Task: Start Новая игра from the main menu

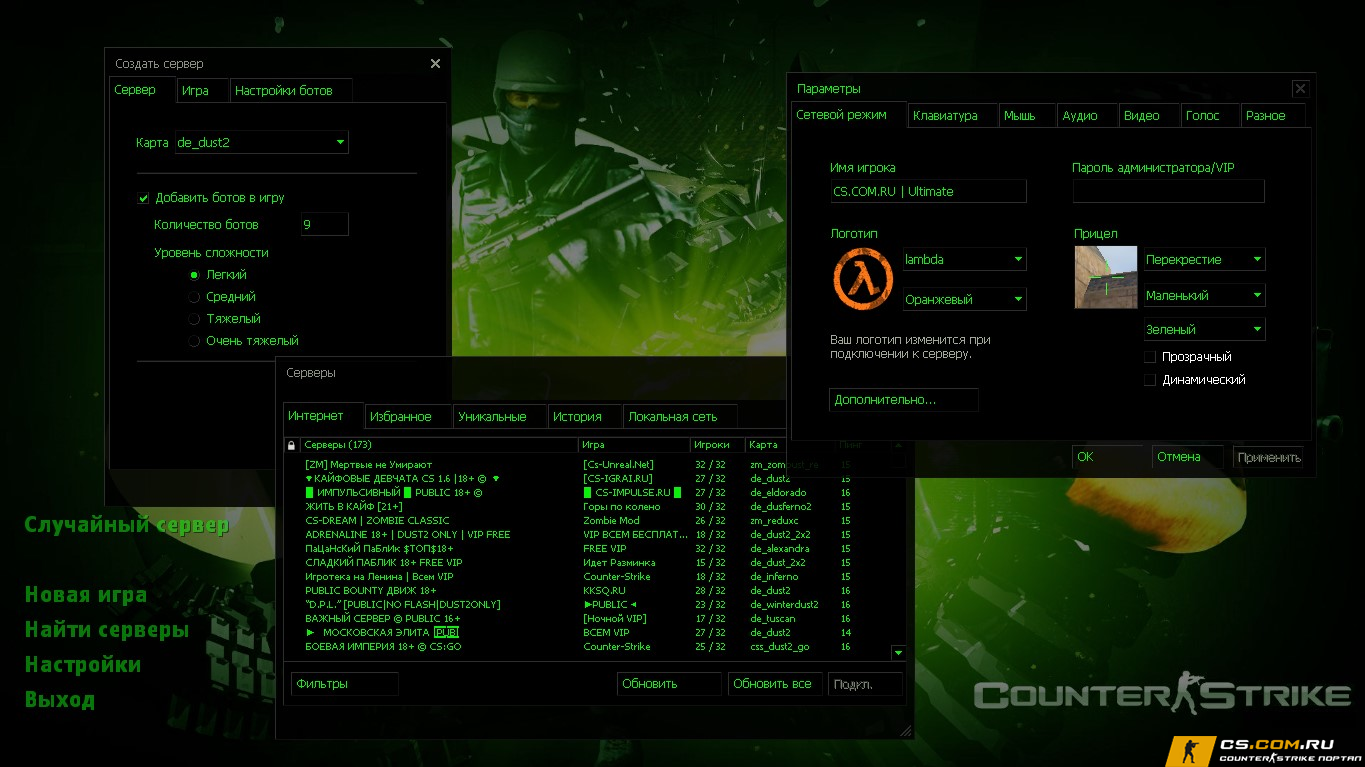Action: pyautogui.click(x=86, y=595)
